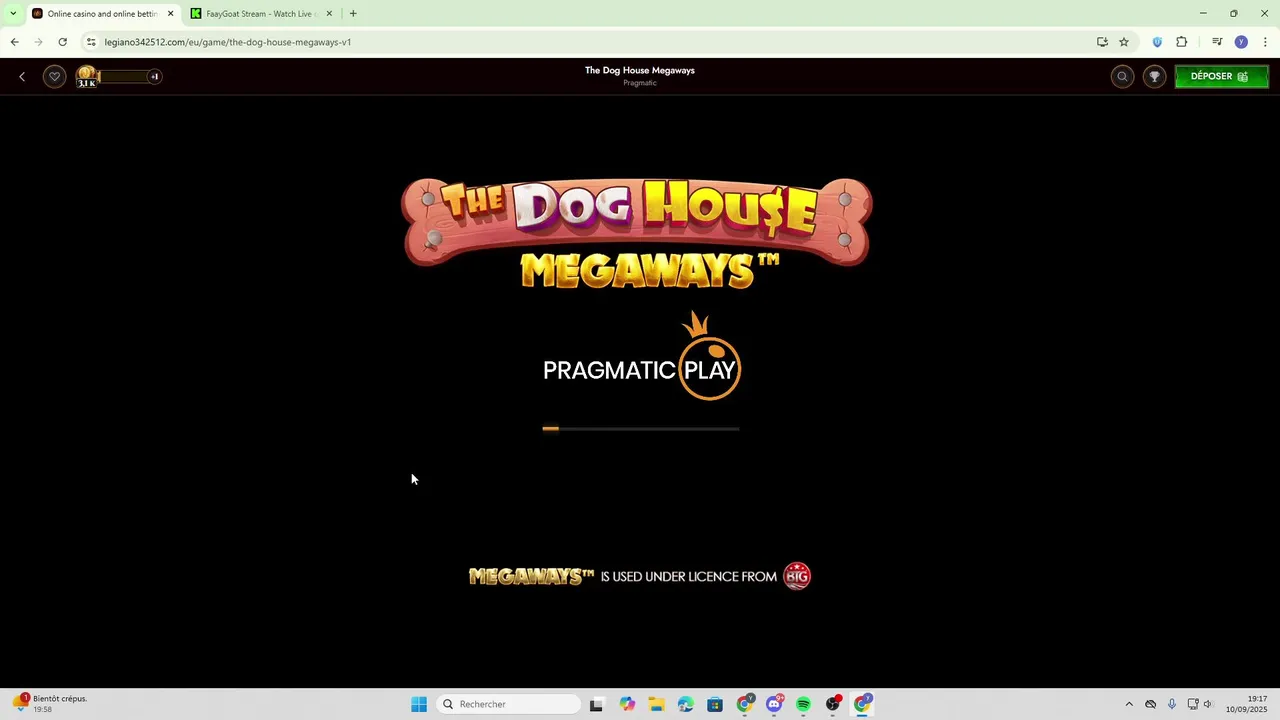
Task: Open volume control in system tray
Action: click(1208, 704)
